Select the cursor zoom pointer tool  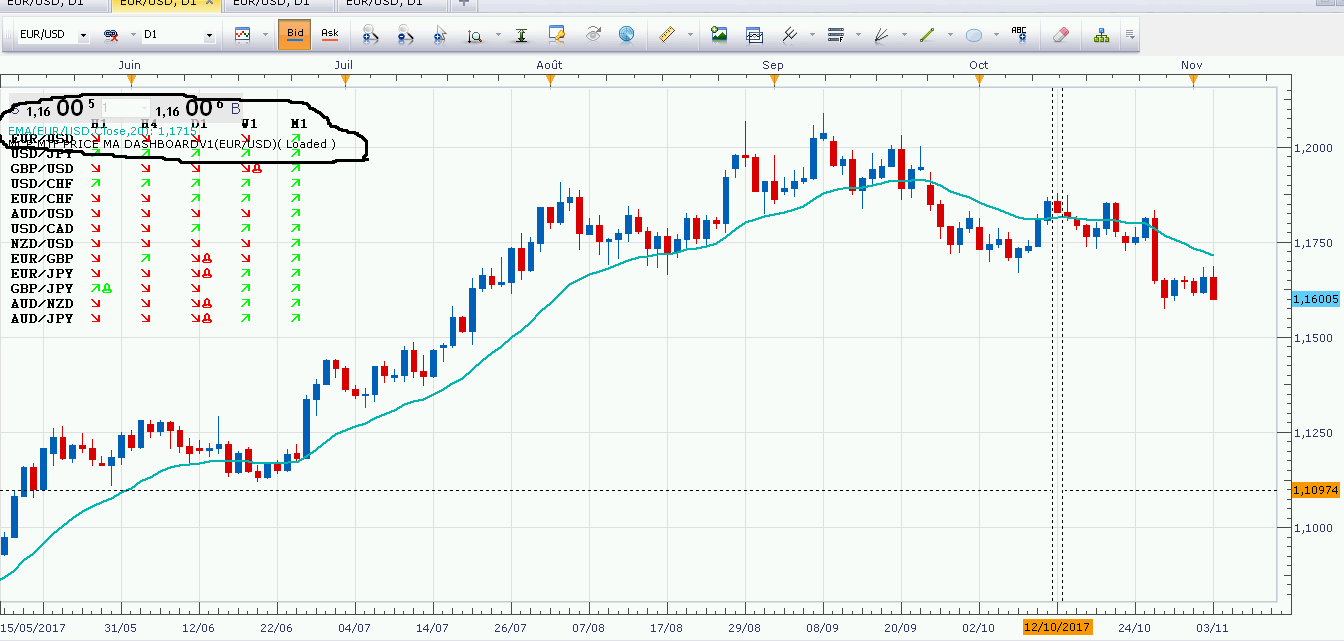tap(439, 35)
